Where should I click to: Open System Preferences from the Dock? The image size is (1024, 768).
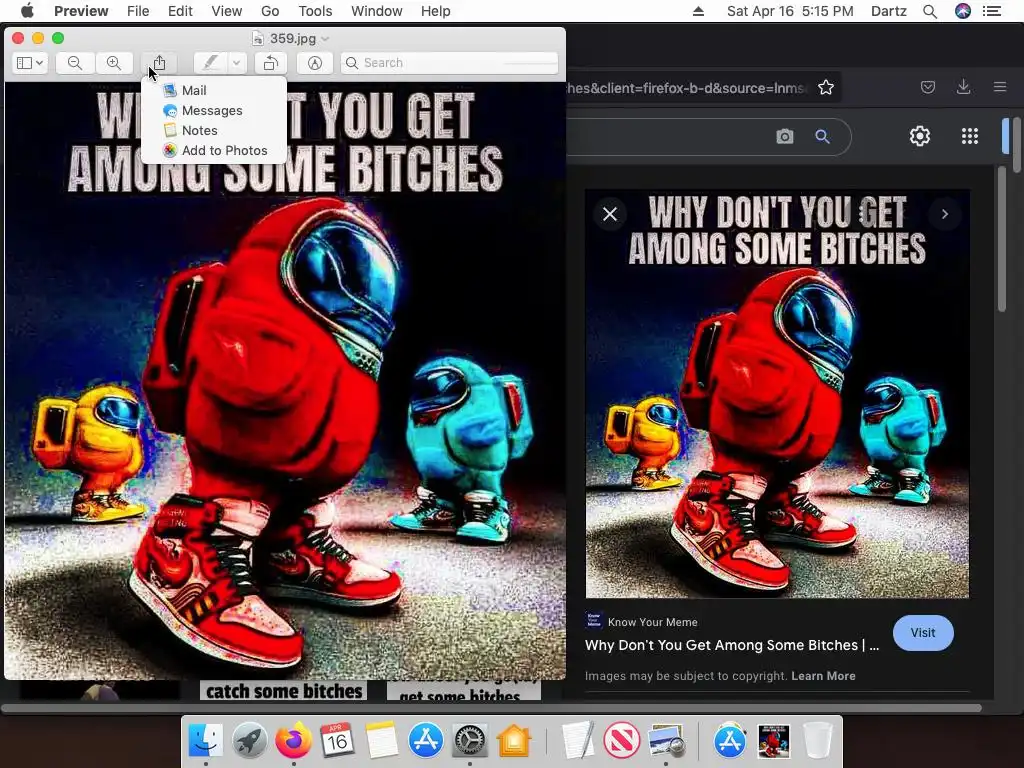pos(470,740)
